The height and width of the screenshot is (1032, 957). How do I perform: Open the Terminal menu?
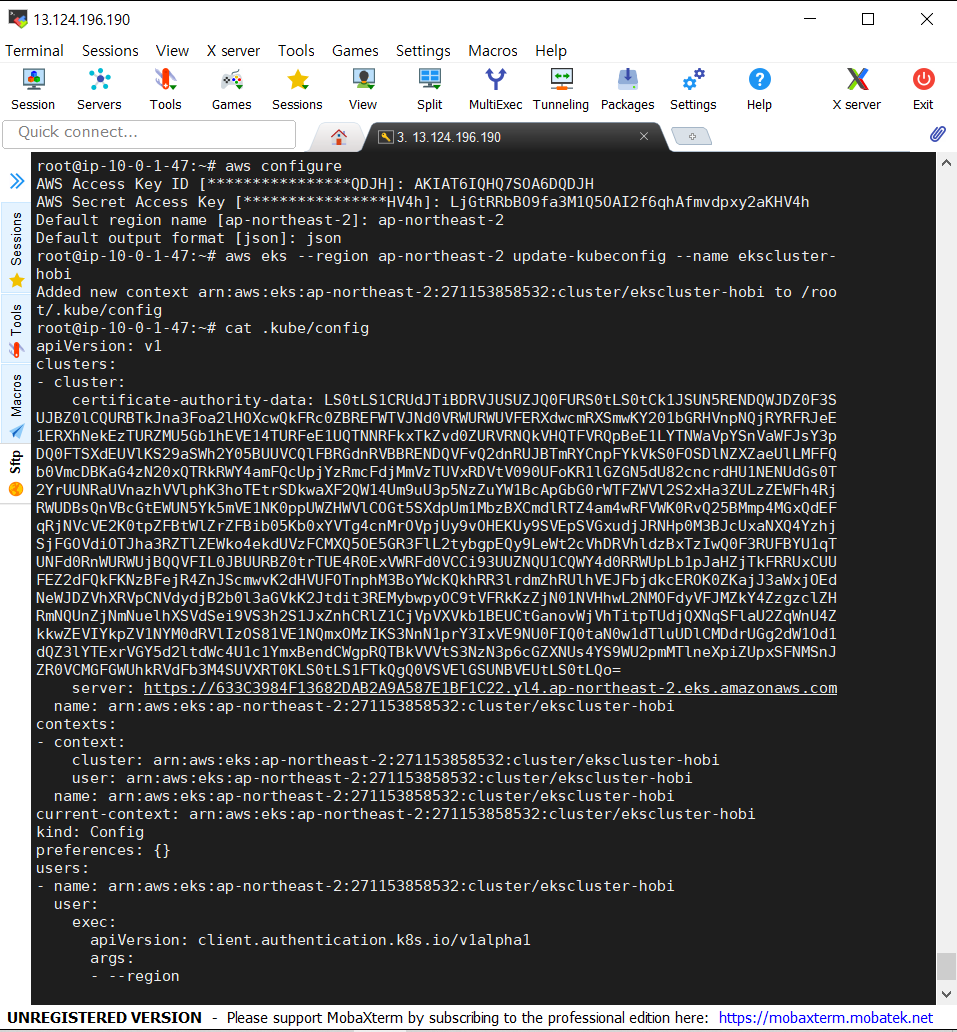tap(34, 51)
